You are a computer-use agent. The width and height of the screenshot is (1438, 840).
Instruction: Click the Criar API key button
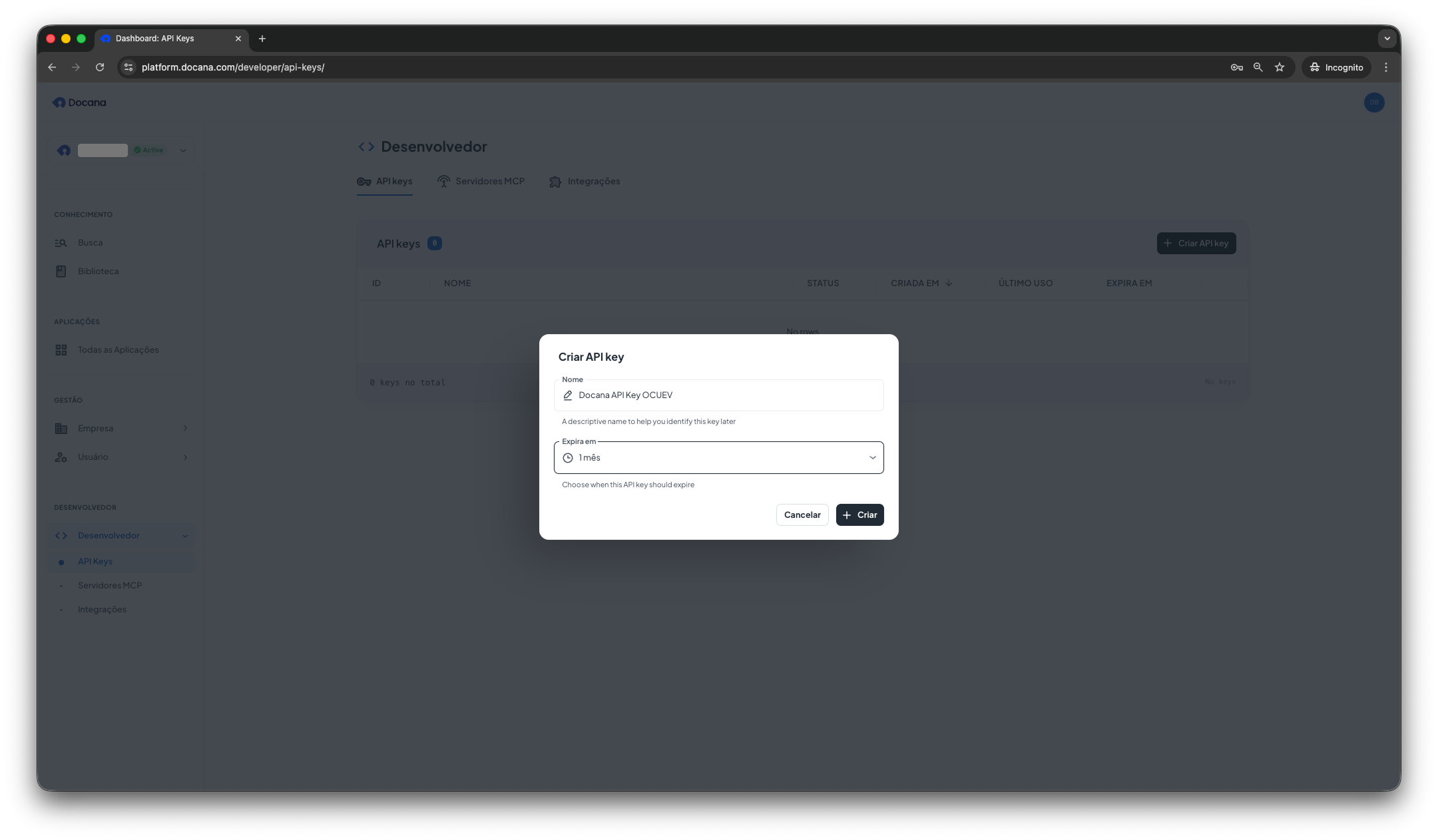1196,244
